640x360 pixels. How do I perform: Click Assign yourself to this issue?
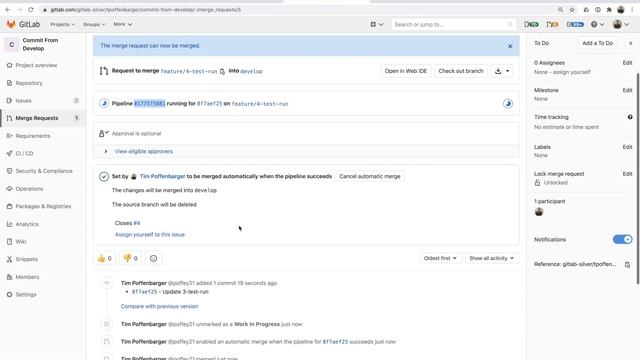150,235
